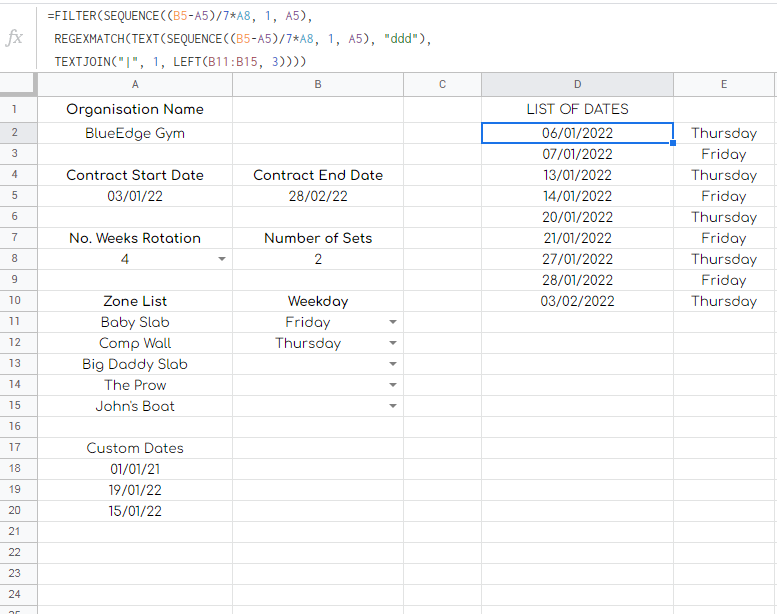Select the Weekday header cell

(318, 301)
